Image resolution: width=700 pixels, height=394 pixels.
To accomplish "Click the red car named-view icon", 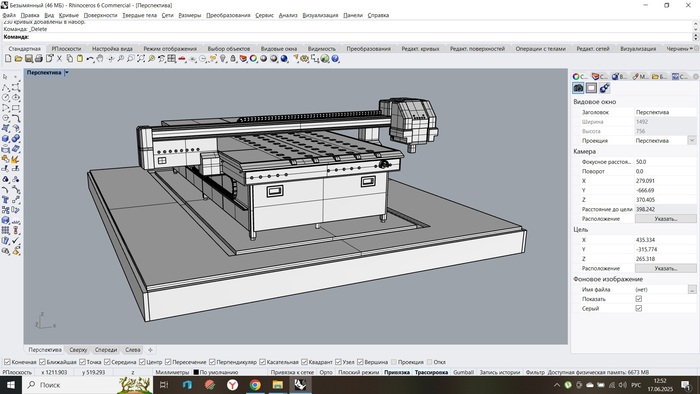I will [182, 58].
